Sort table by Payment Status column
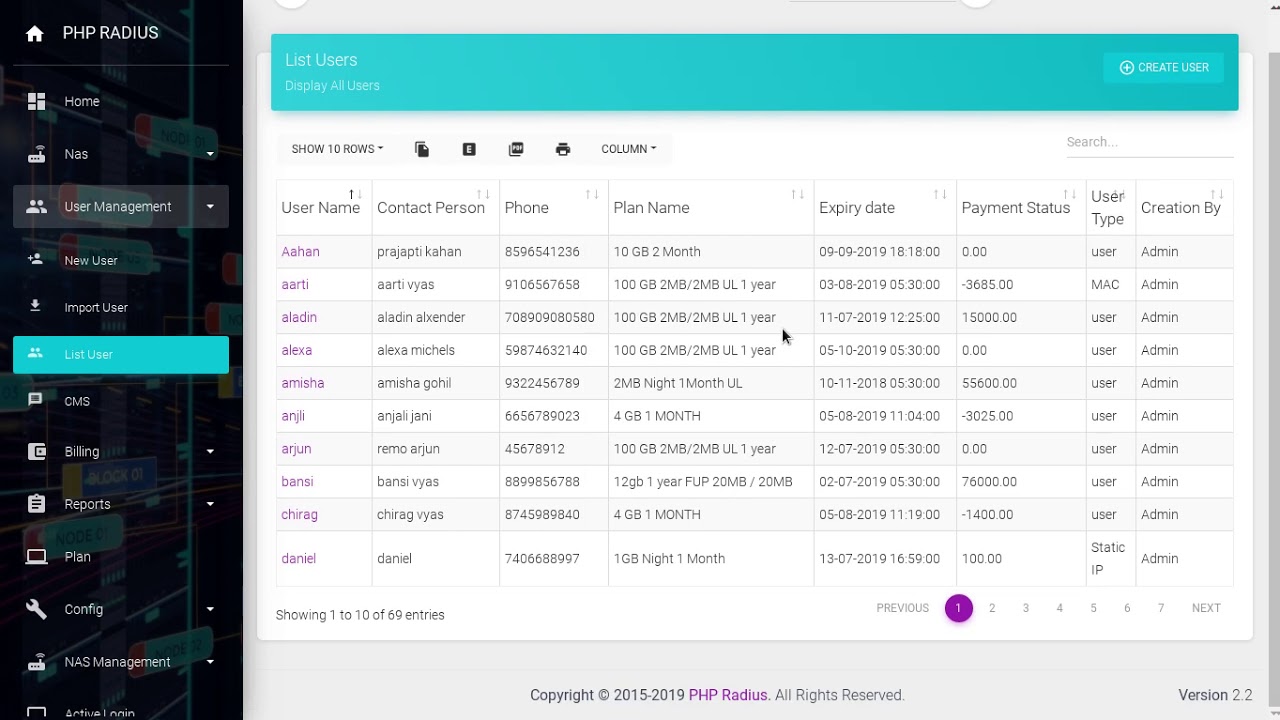 (x=1021, y=207)
